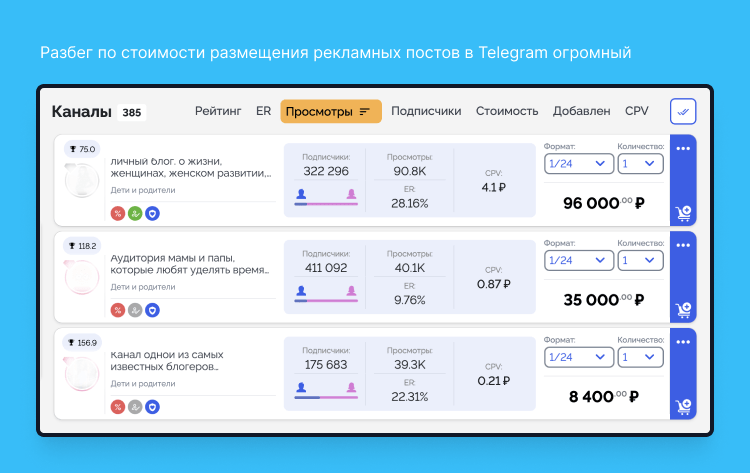Image resolution: width=750 pixels, height=473 pixels.
Task: Click rating badge 156.9
Action: click(x=82, y=342)
